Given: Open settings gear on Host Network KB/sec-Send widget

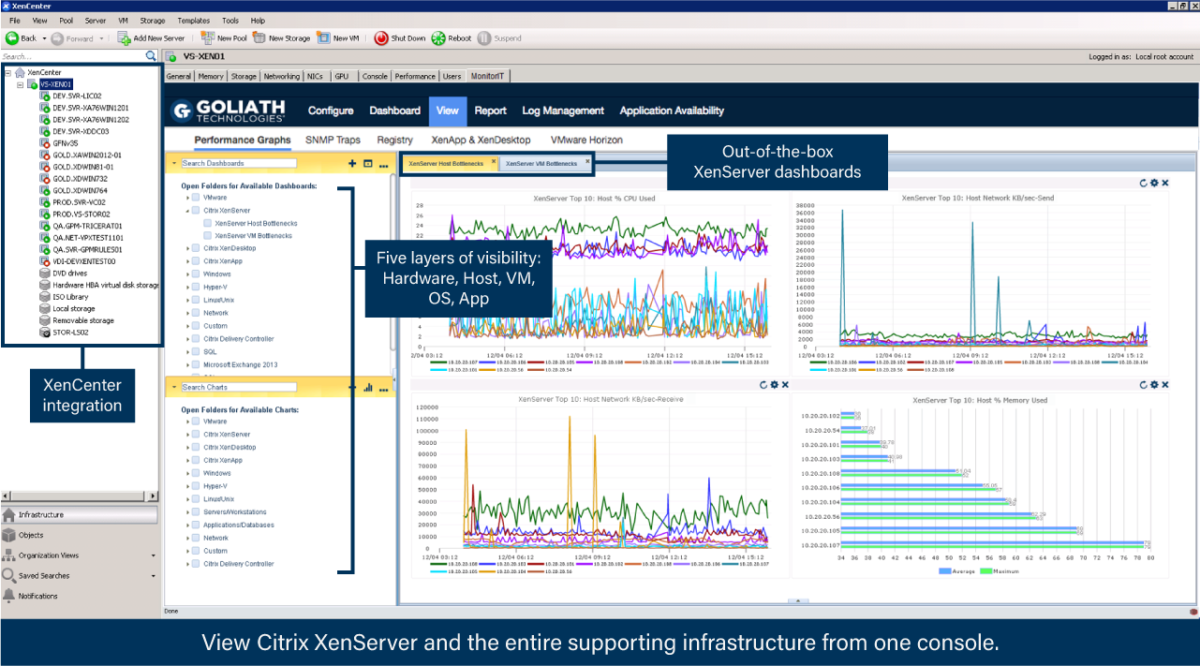Looking at the screenshot, I should click(1155, 182).
